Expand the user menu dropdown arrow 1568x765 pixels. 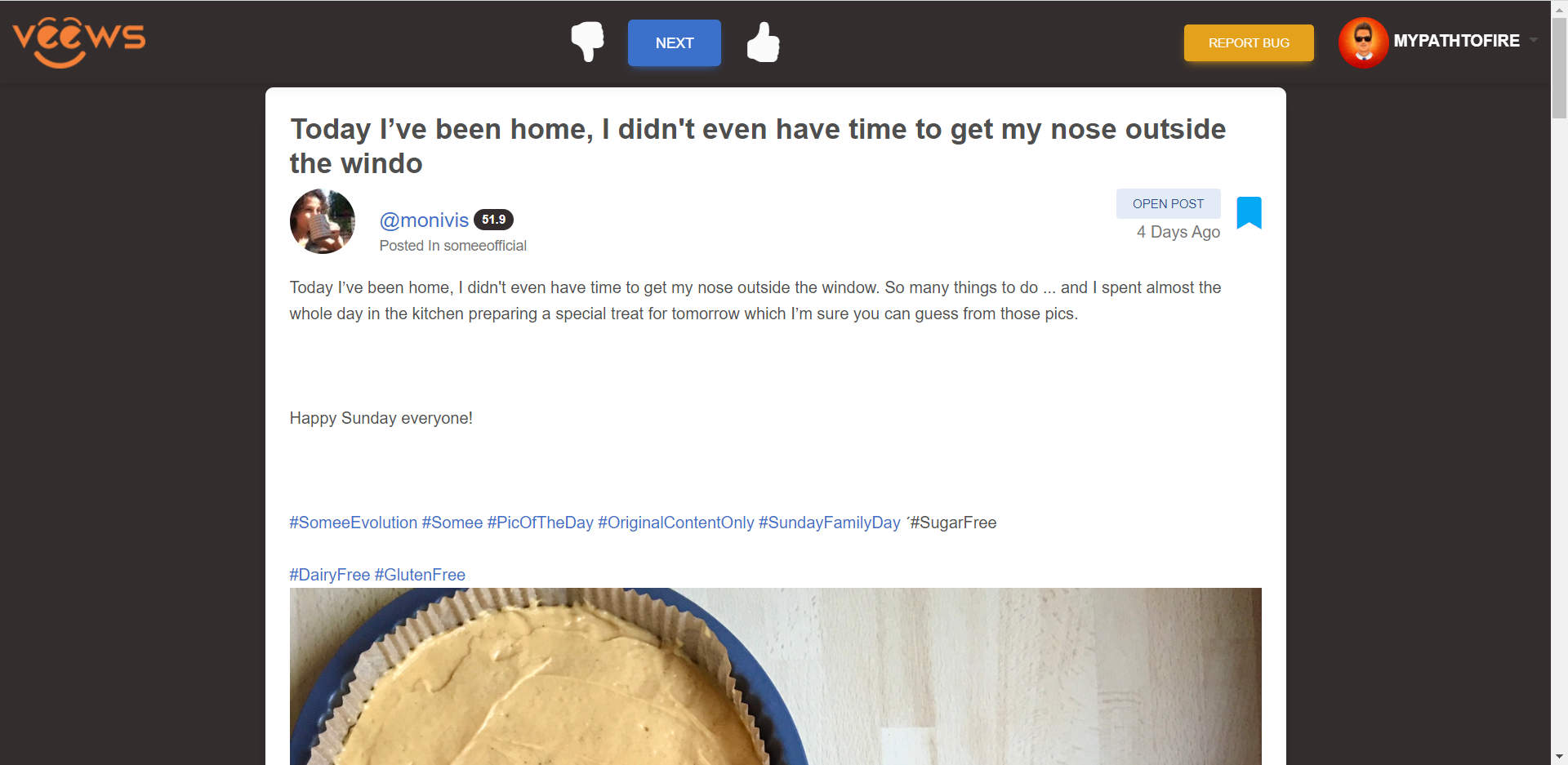pos(1533,40)
